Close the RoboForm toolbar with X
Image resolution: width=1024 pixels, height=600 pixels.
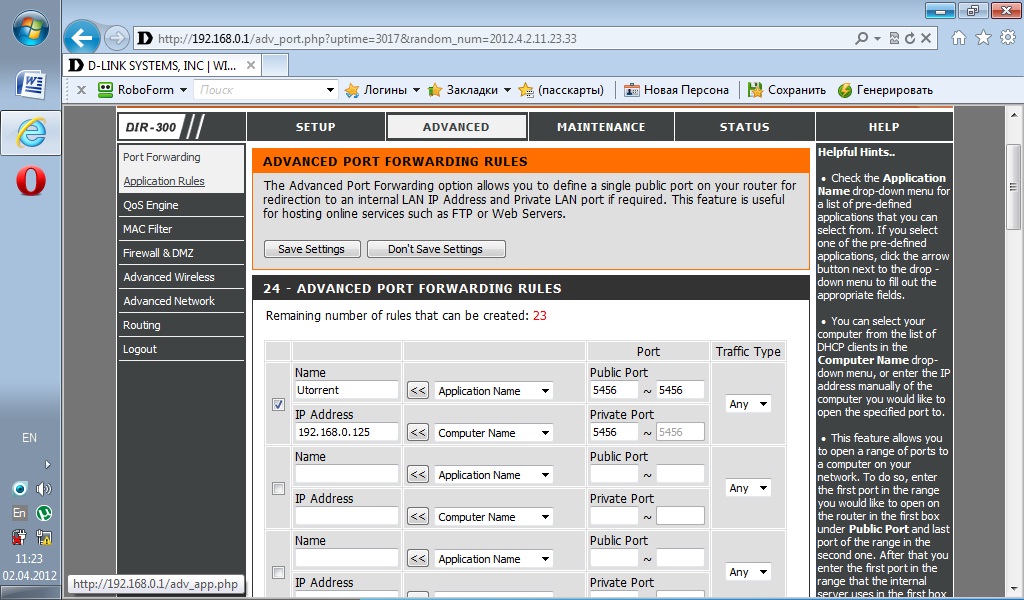[x=82, y=90]
